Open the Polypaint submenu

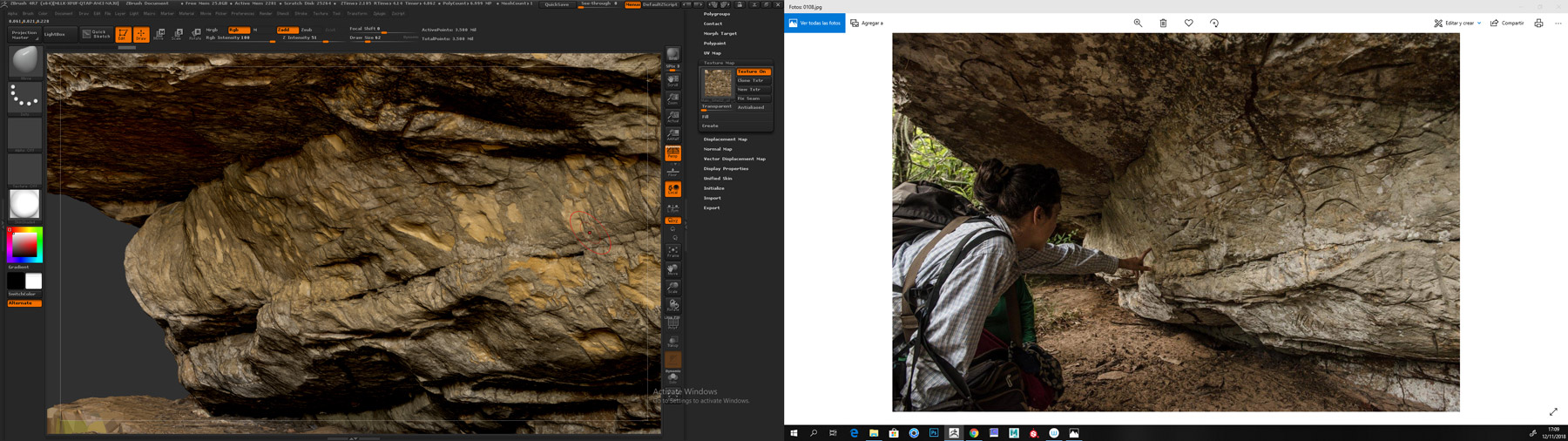(714, 43)
